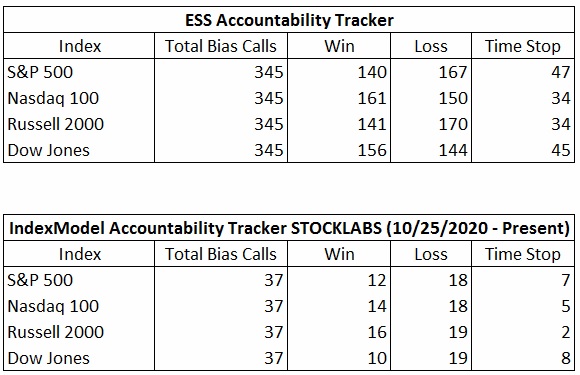Select the Nasdaq 100 label in IndexModel table
The height and width of the screenshot is (375, 580).
pyautogui.click(x=53, y=306)
